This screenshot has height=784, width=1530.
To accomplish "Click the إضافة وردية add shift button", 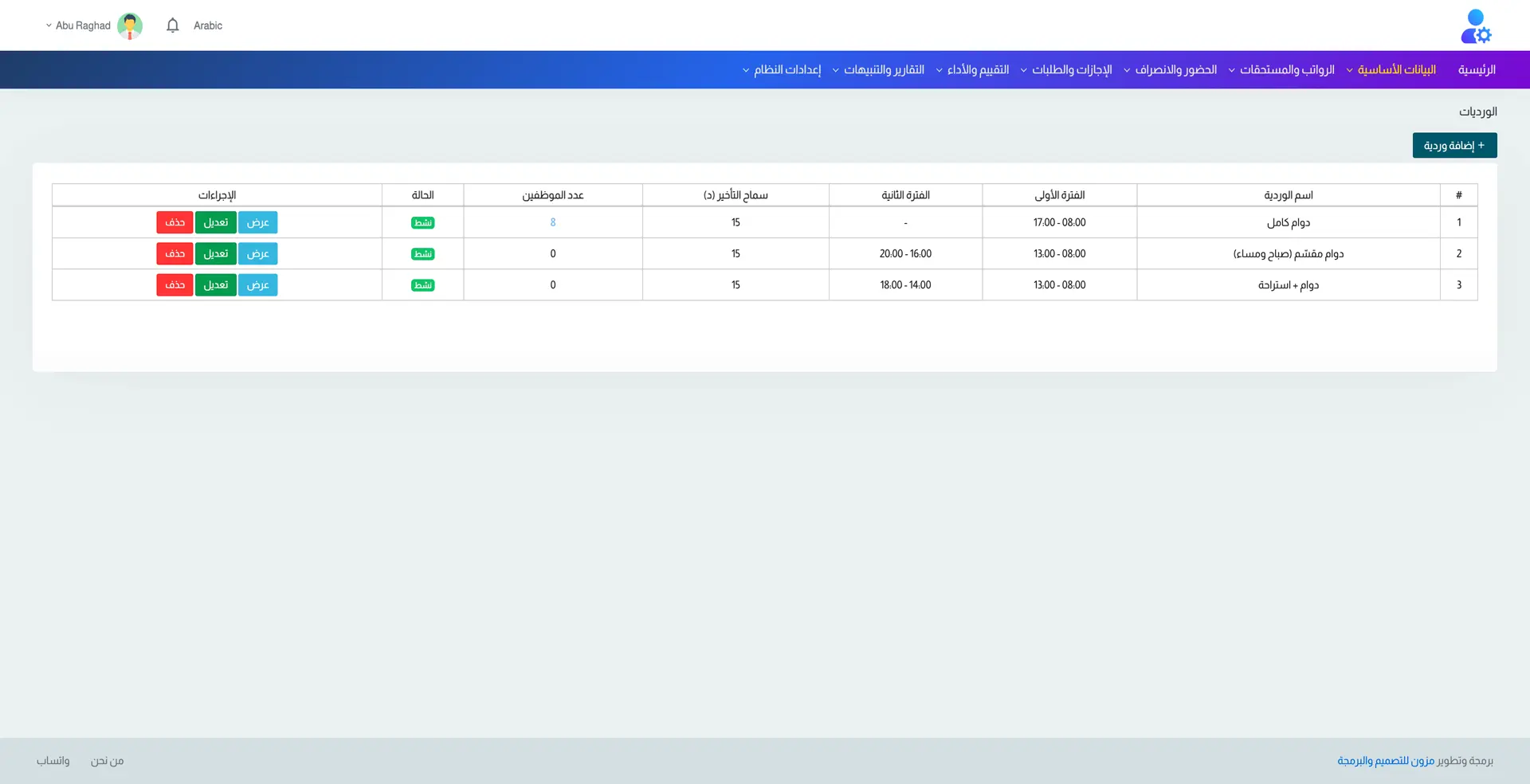I will tap(1454, 146).
